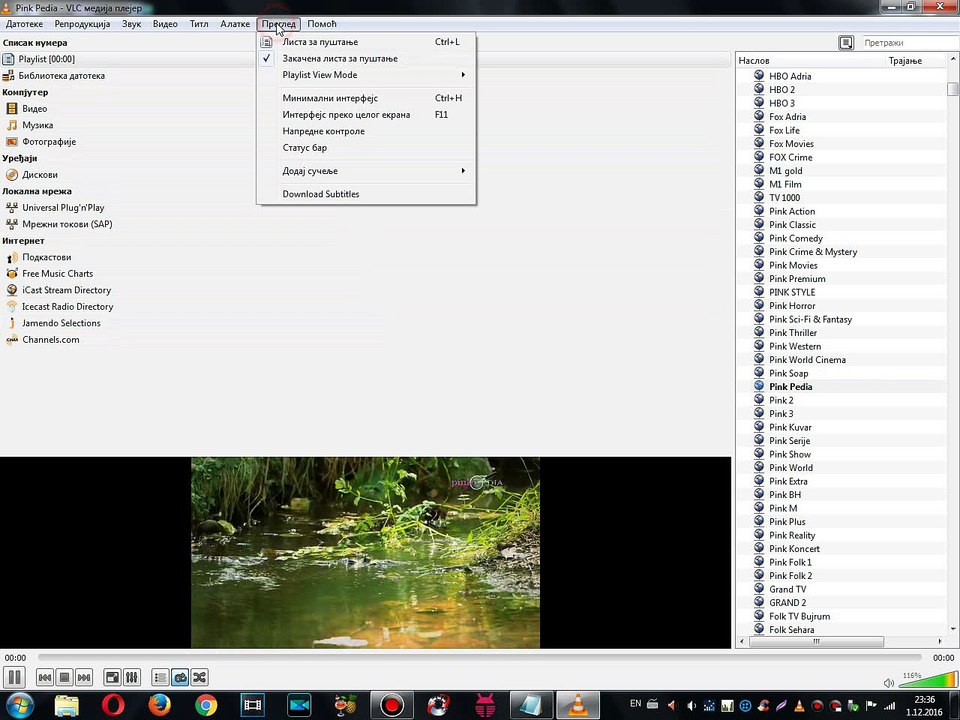Toggle fullscreen video button
The image size is (960, 720).
click(x=112, y=677)
